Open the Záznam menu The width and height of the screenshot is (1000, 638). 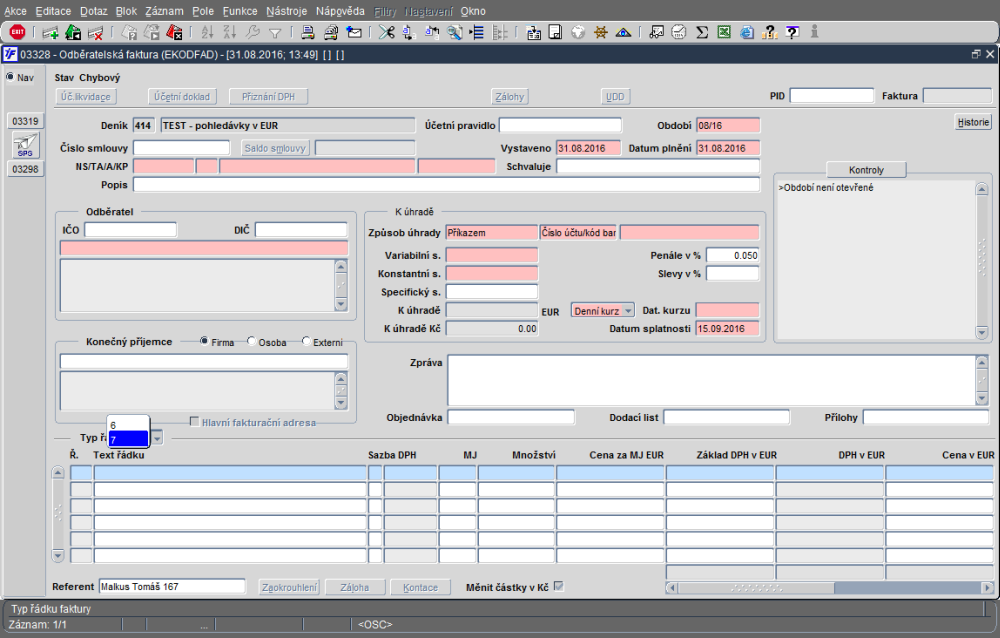pos(164,10)
